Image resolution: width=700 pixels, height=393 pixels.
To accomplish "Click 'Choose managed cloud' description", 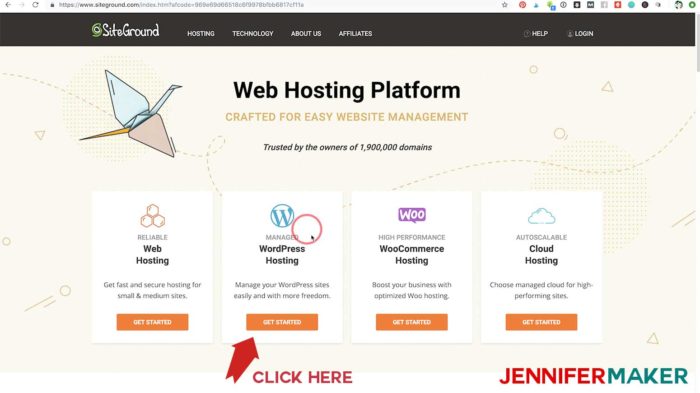I will click(x=541, y=290).
